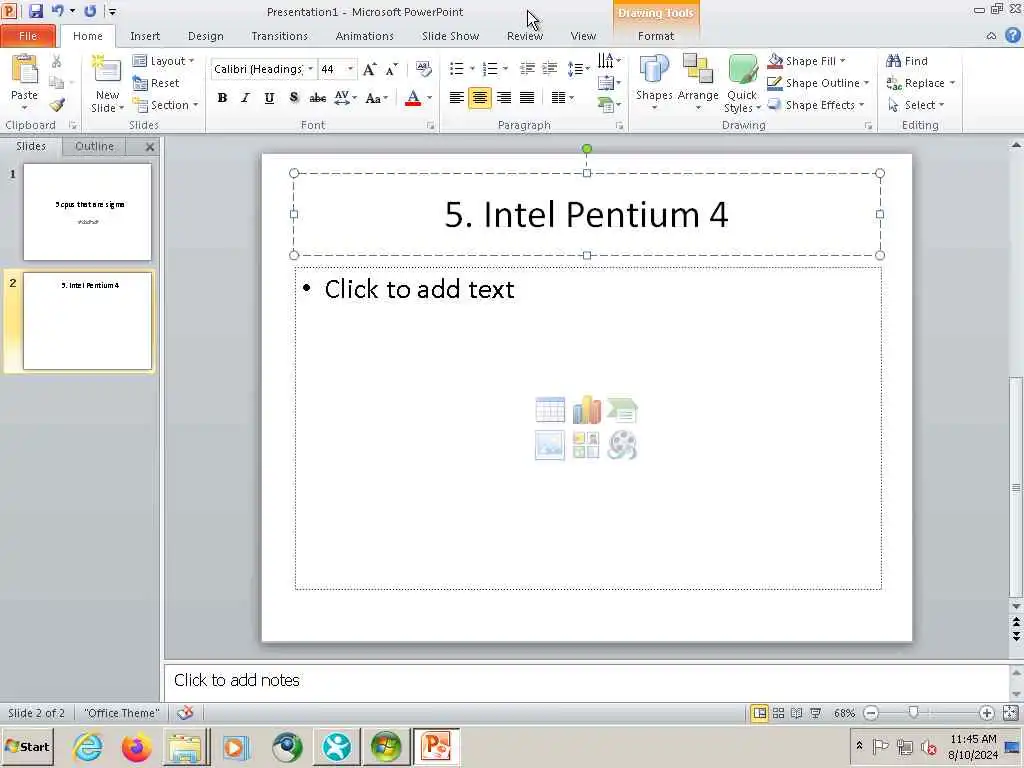
Task: Start Slide Show from status bar icon
Action: [x=815, y=713]
